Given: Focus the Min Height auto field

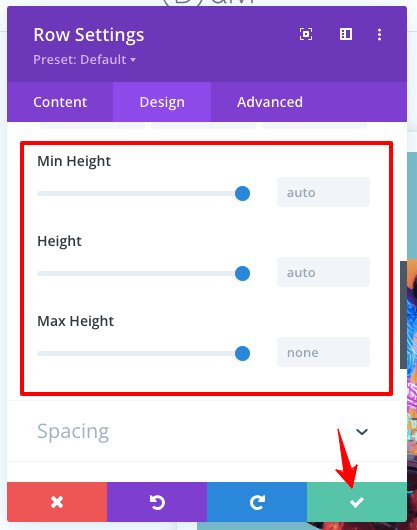Looking at the screenshot, I should [323, 192].
